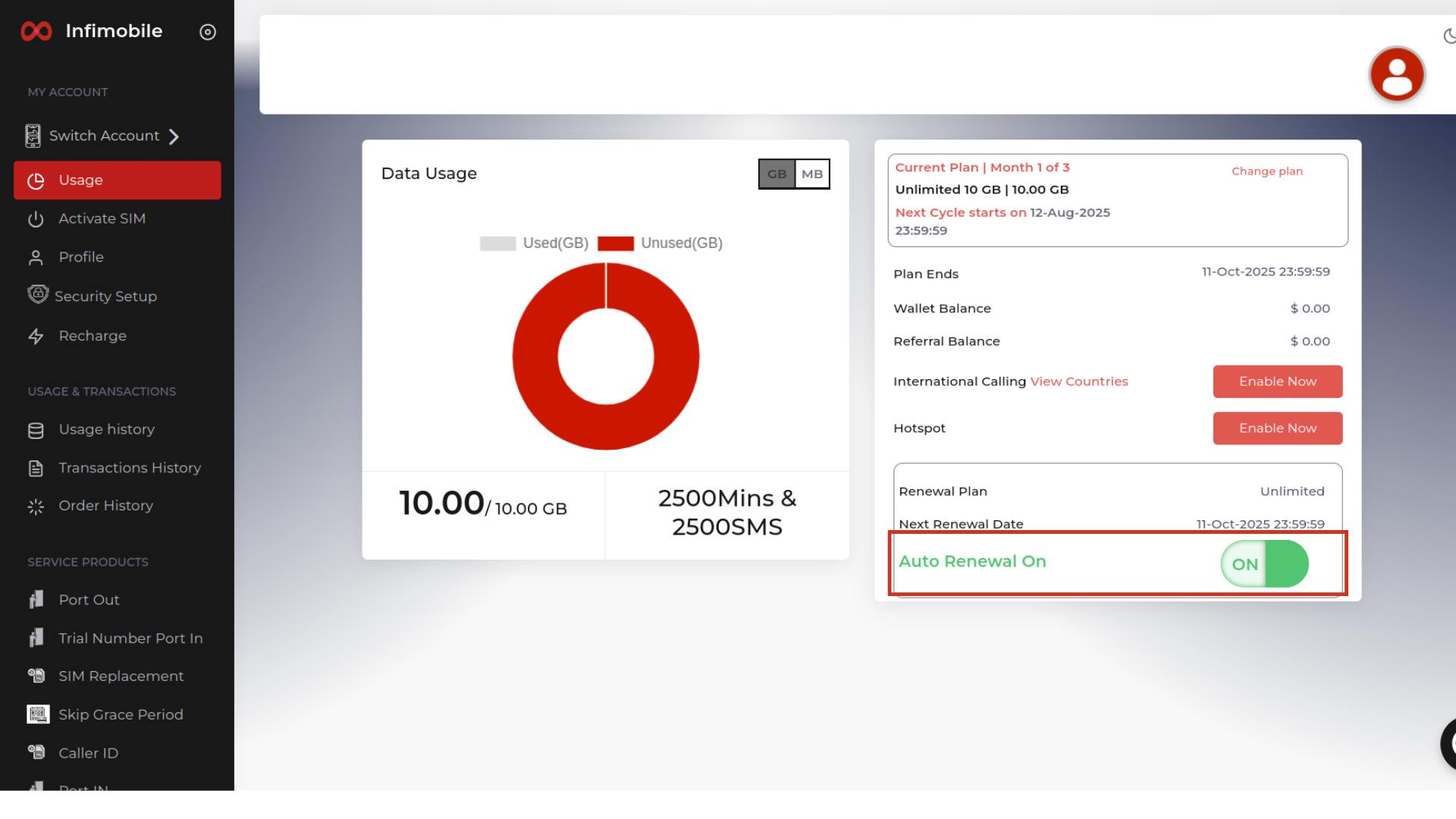1456x819 pixels.
Task: Enable International Calling now
Action: [1277, 381]
